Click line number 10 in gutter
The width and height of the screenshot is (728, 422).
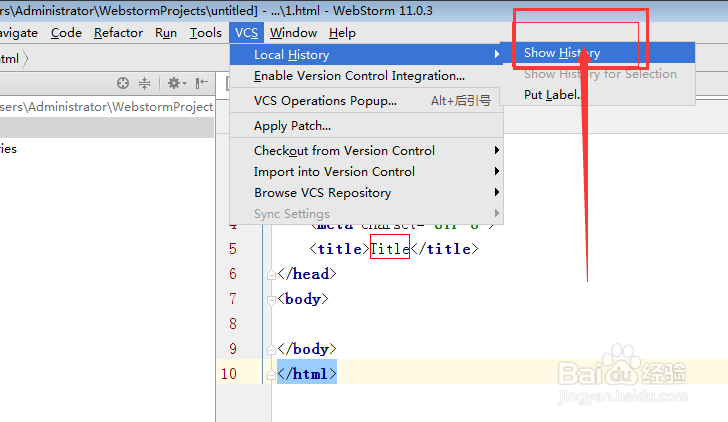[228, 374]
